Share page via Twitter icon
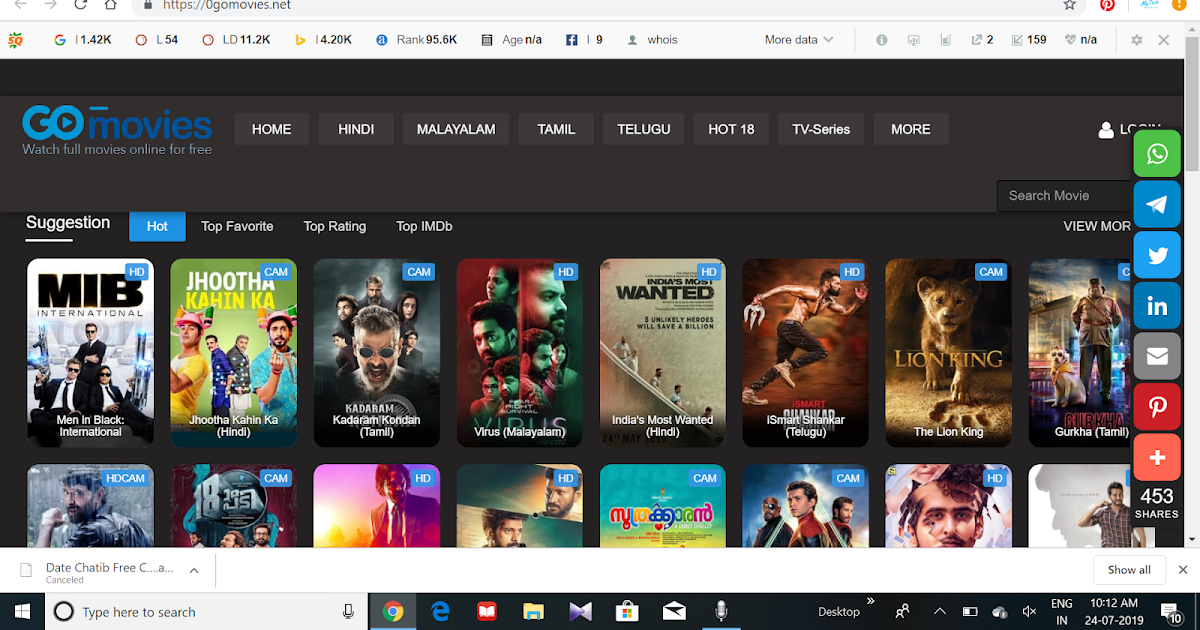Image resolution: width=1200 pixels, height=630 pixels. (1157, 255)
